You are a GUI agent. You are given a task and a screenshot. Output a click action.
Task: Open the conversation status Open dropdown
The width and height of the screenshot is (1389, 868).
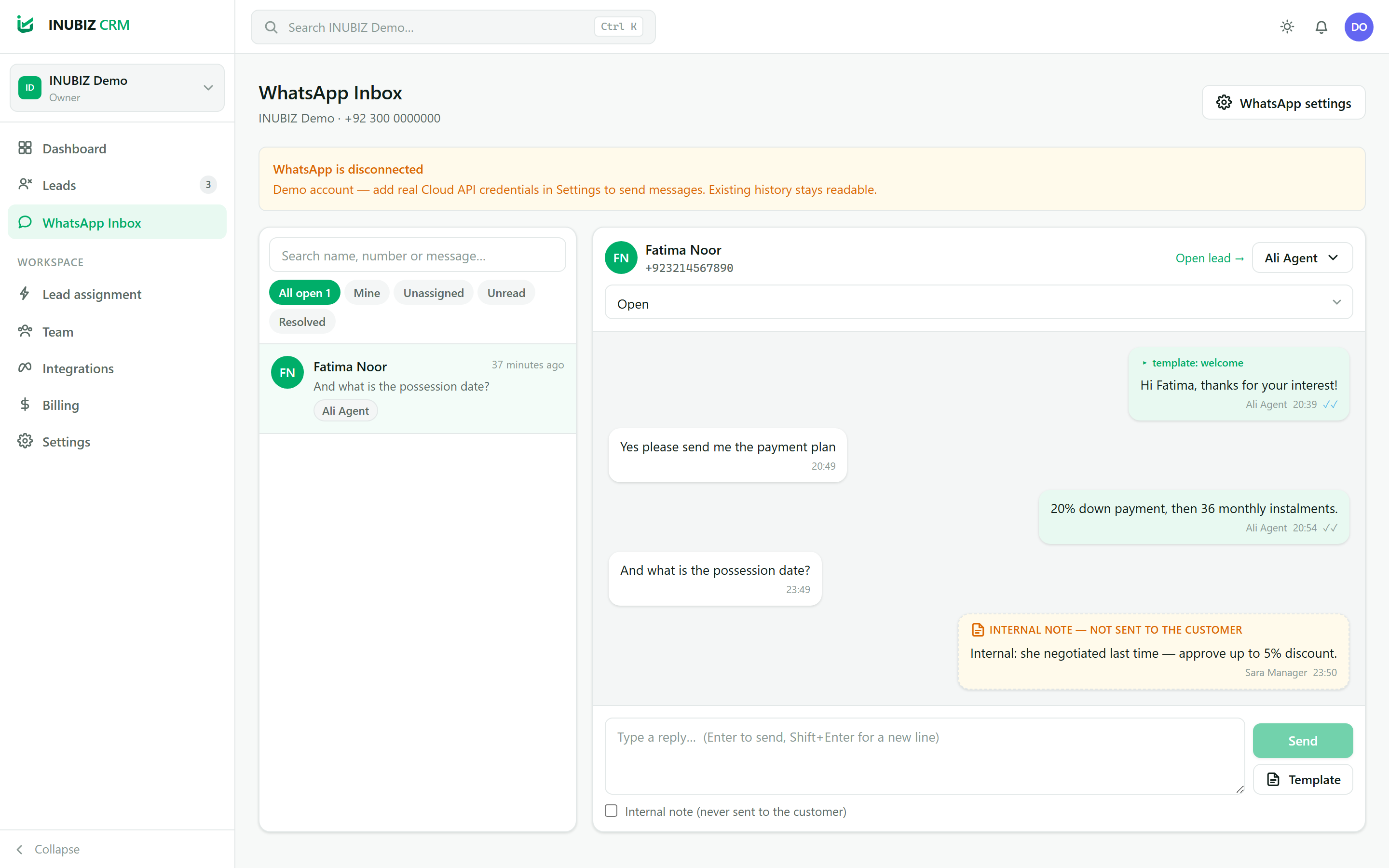(x=979, y=302)
